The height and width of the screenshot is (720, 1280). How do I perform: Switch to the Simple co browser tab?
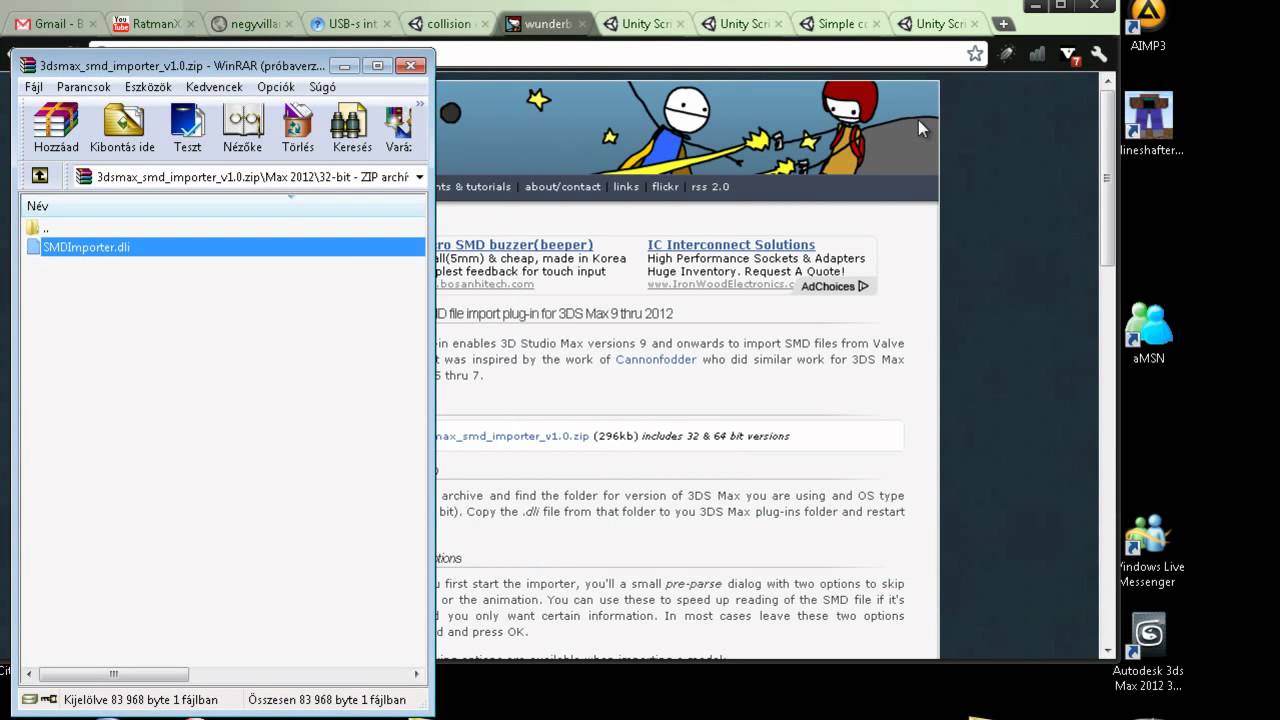click(838, 23)
